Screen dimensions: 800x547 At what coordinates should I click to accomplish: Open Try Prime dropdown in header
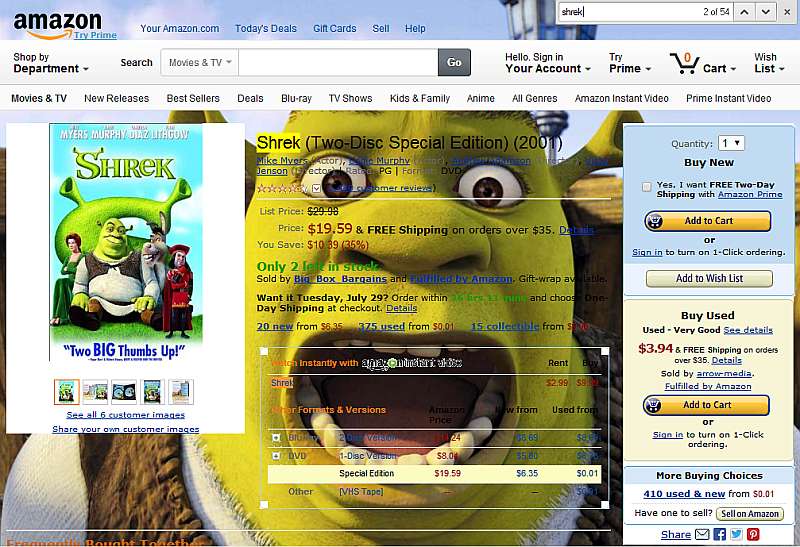630,63
